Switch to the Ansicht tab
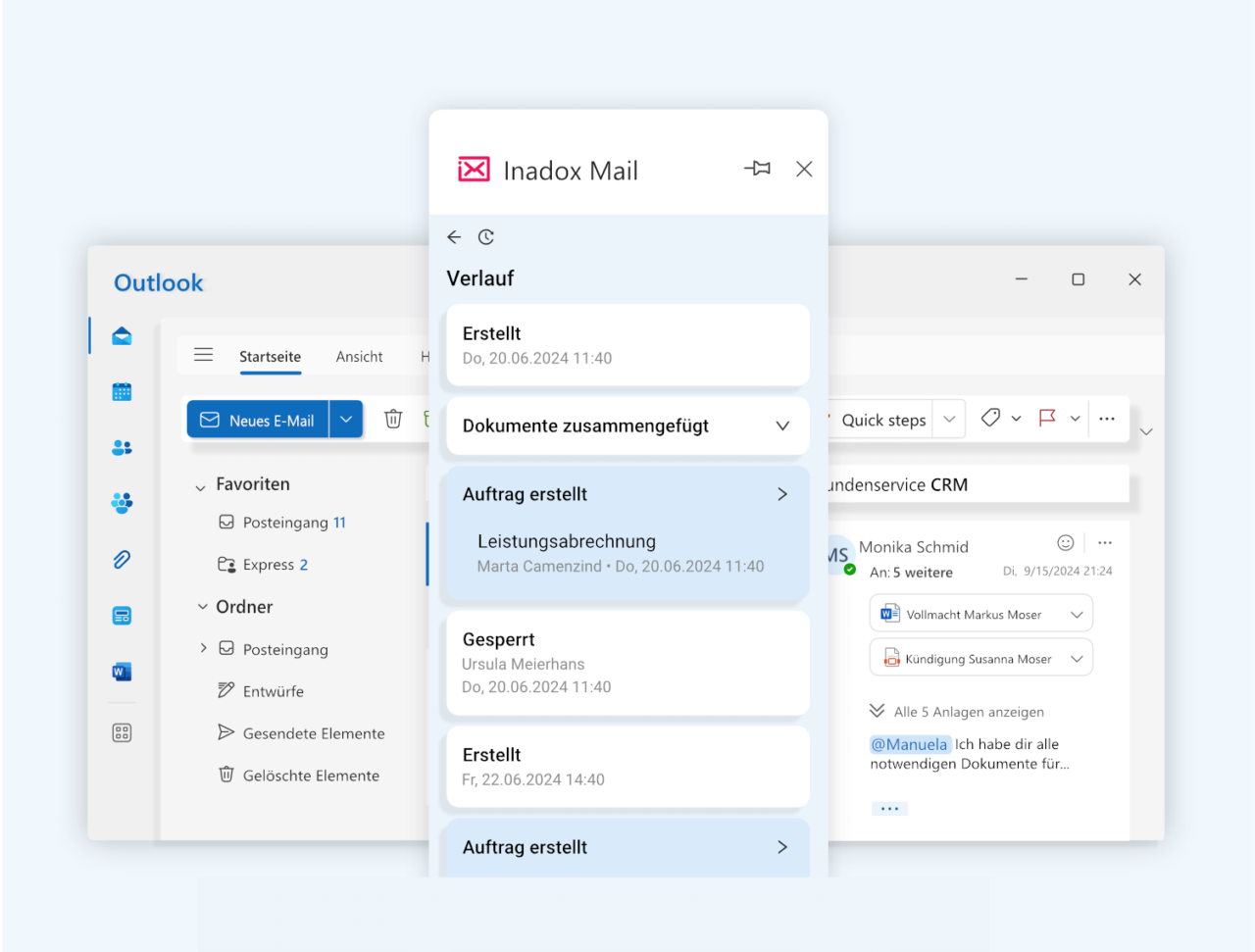The height and width of the screenshot is (952, 1255). click(x=359, y=357)
